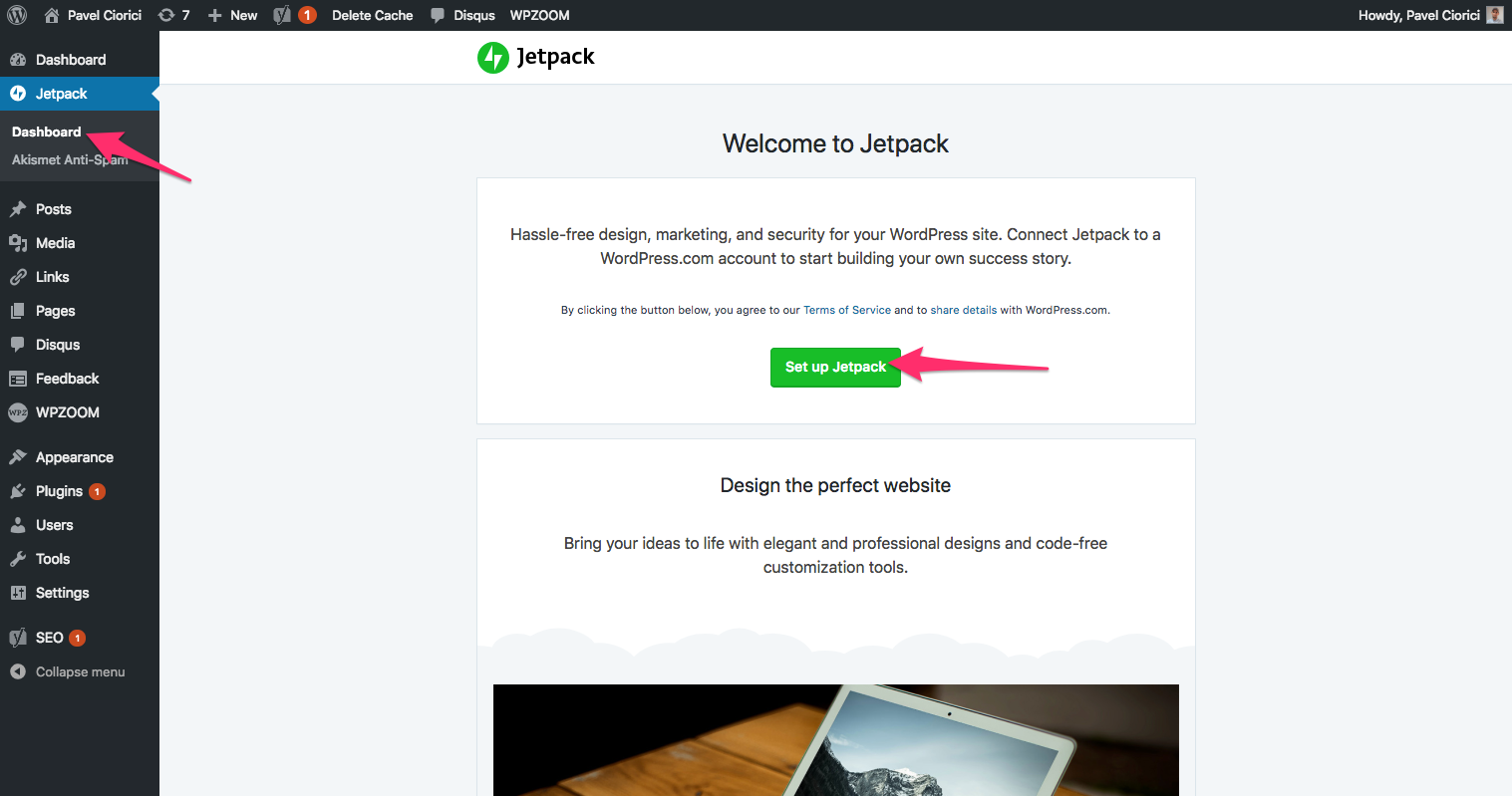Click the orange notification badge in admin bar

pyautogui.click(x=307, y=15)
